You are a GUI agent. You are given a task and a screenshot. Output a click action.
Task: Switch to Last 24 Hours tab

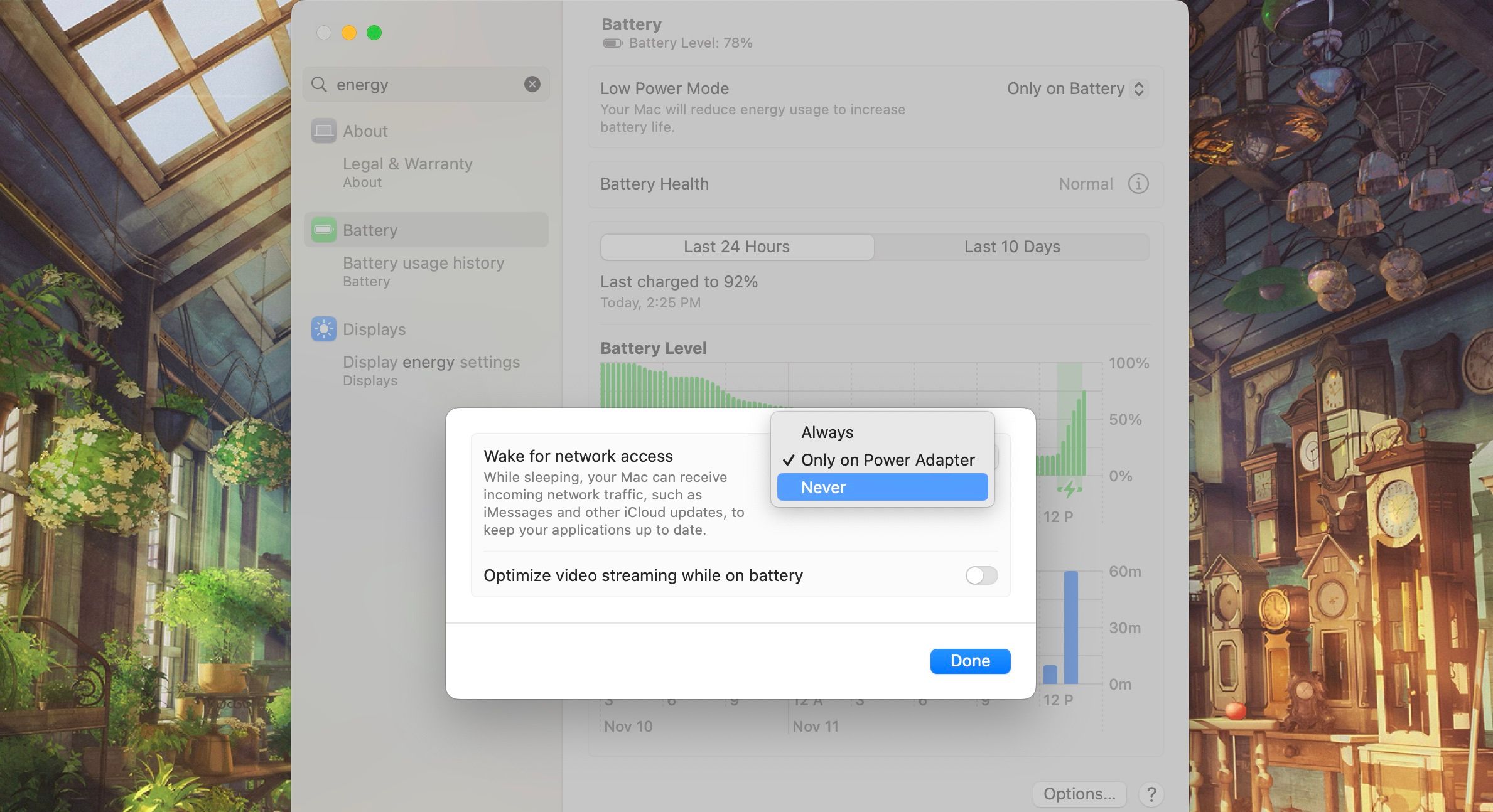click(x=737, y=245)
